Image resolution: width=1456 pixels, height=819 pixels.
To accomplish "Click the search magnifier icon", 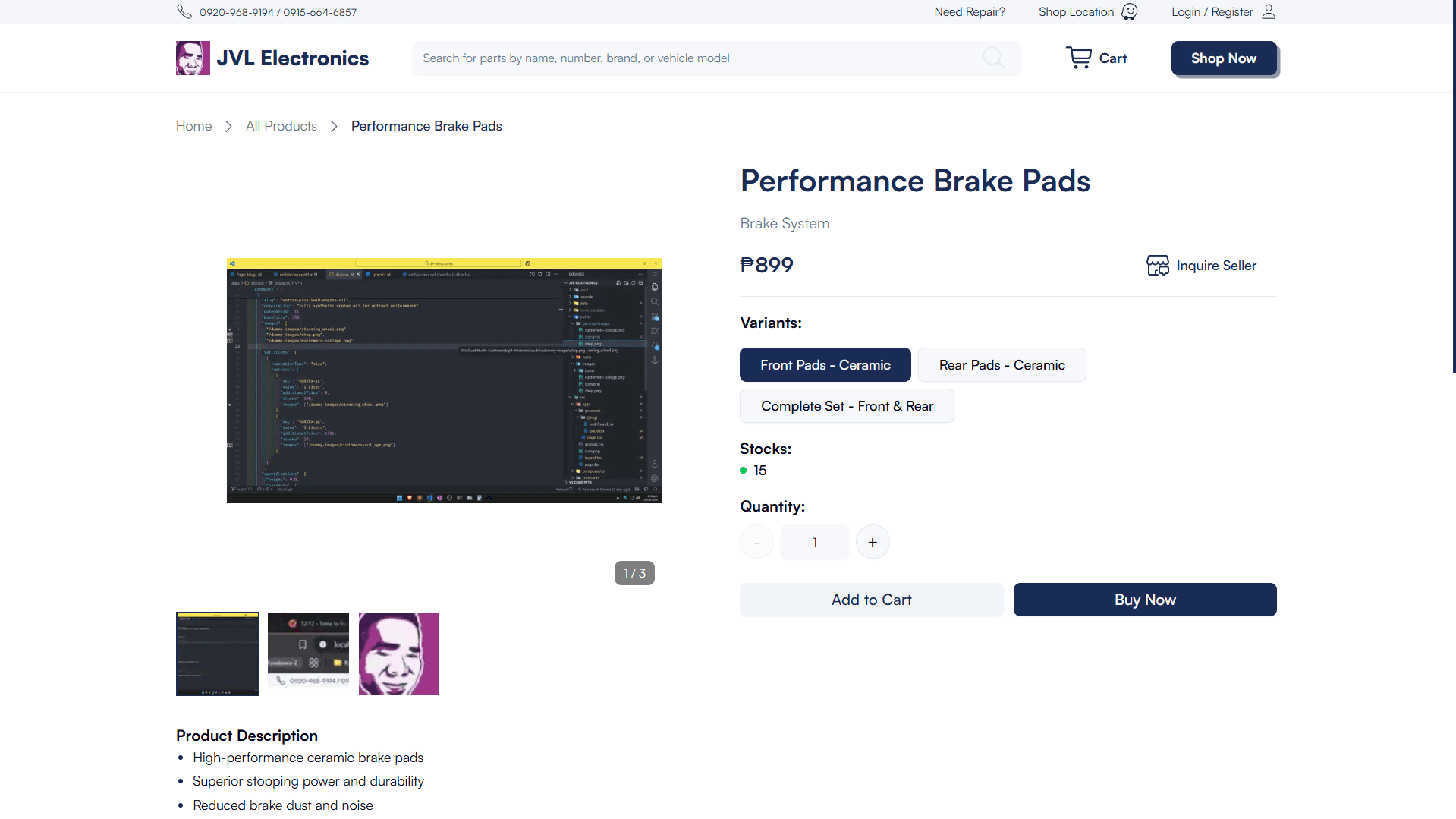I will click(992, 58).
